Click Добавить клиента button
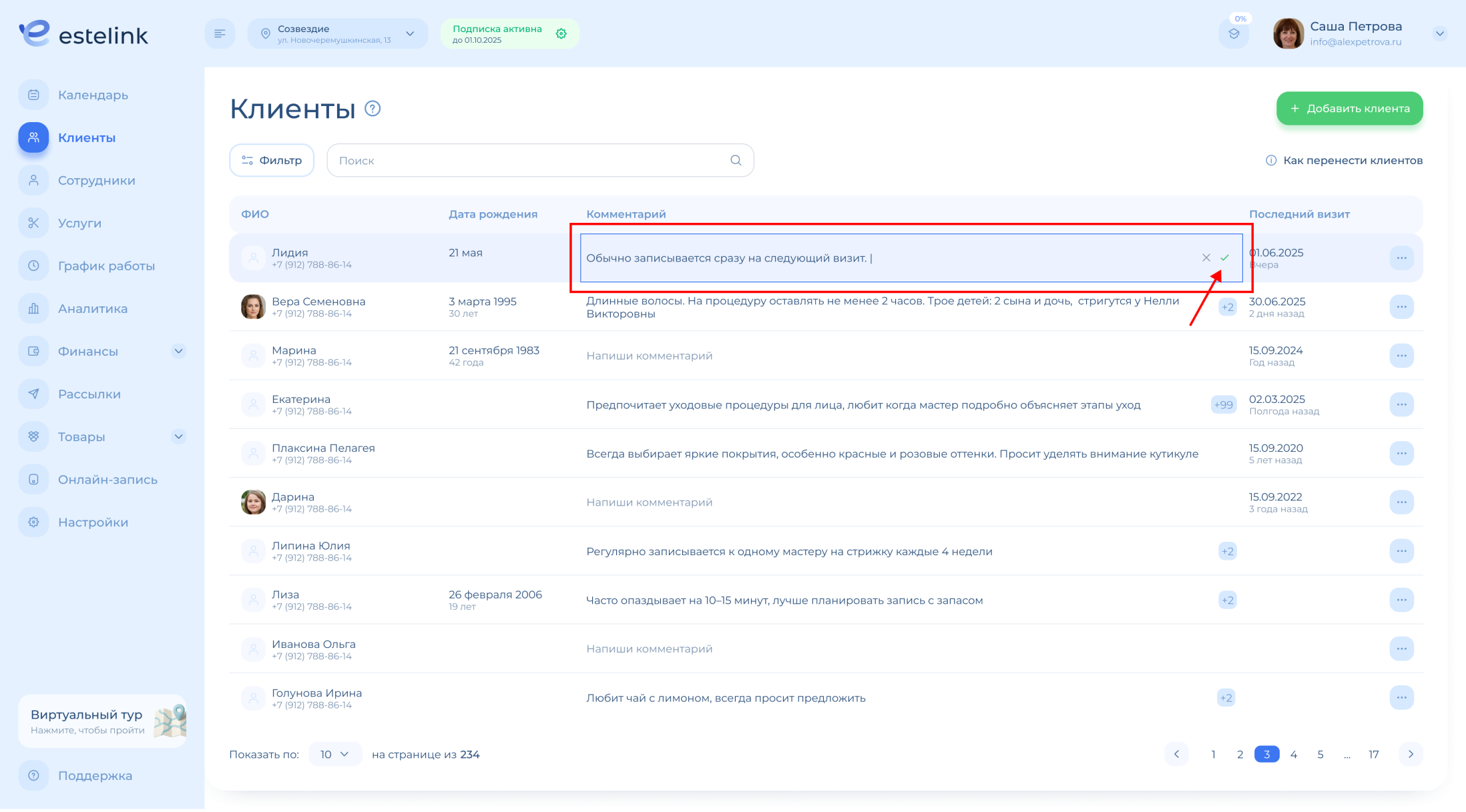 coord(1349,108)
